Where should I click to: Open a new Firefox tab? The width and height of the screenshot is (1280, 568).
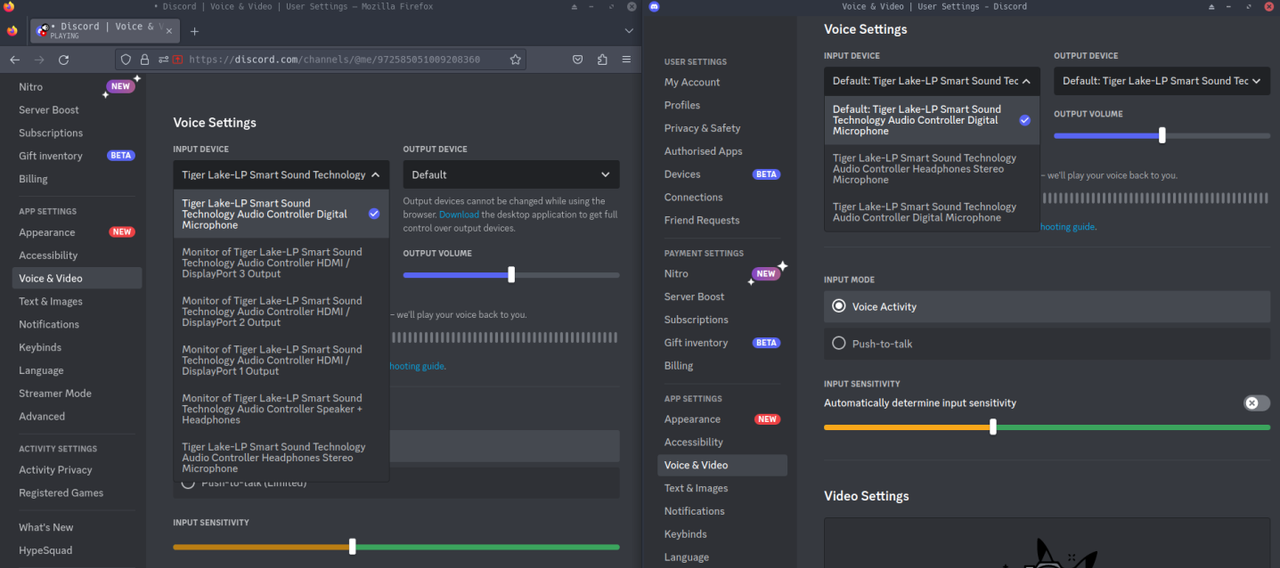pos(194,31)
